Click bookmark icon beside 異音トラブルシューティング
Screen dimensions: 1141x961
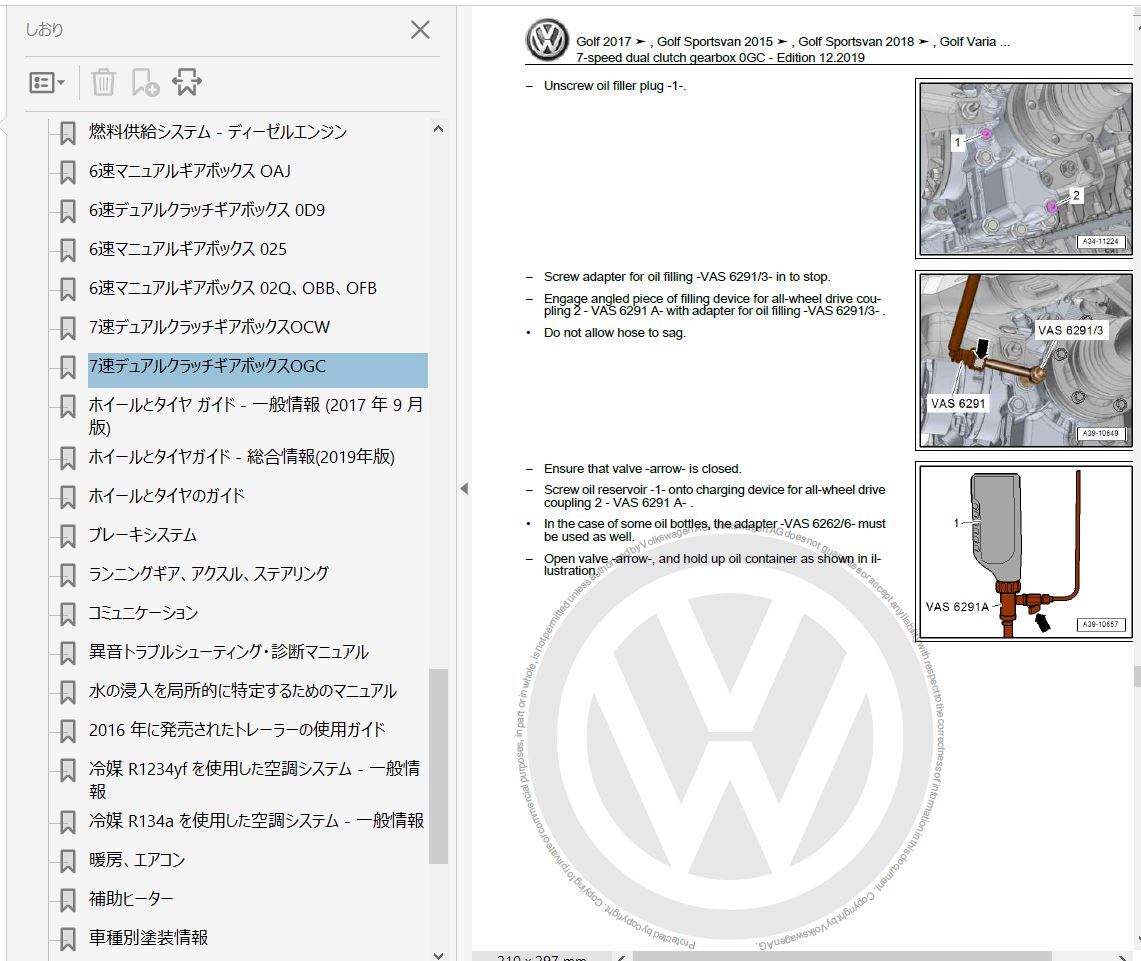point(68,653)
